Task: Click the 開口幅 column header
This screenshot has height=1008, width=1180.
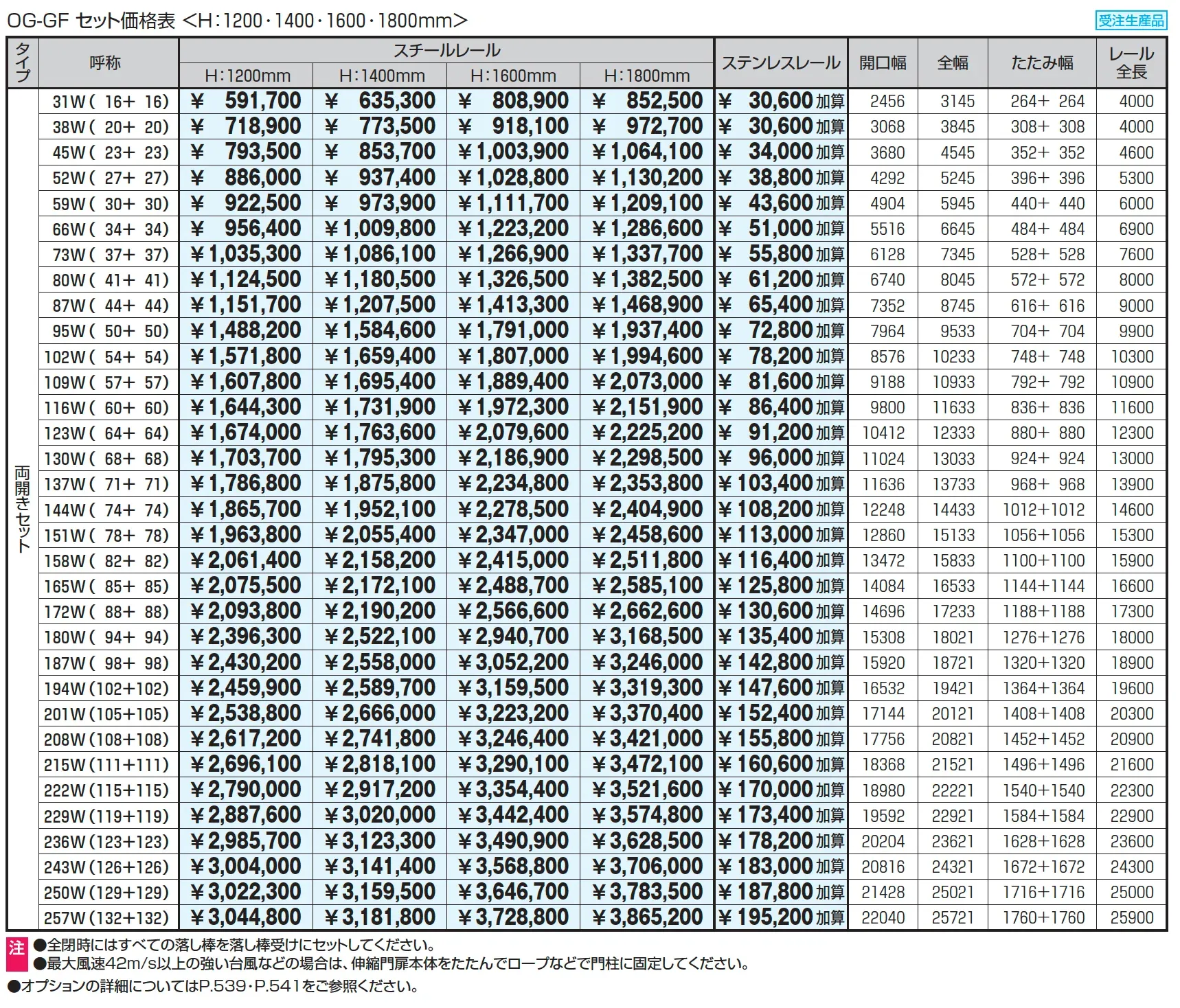Action: click(883, 63)
